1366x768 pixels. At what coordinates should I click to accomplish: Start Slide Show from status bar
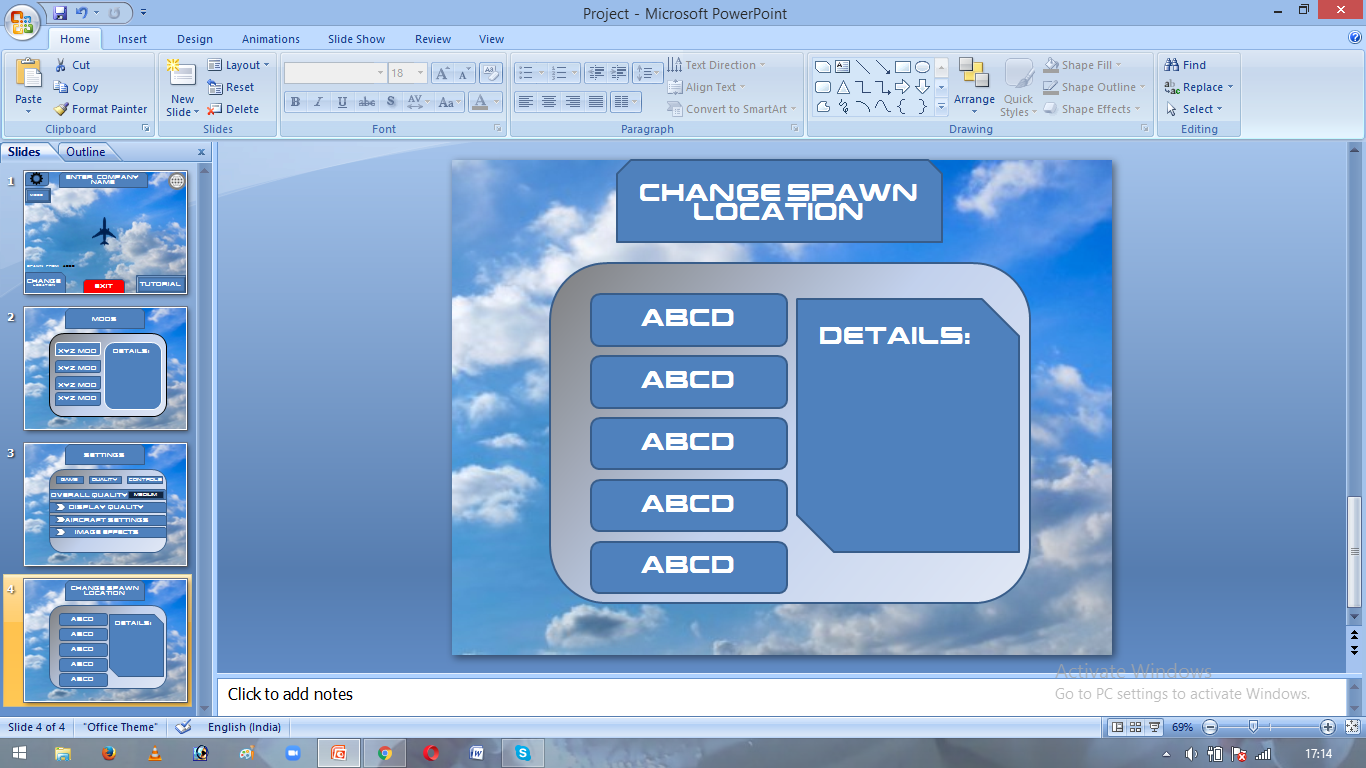coord(1155,727)
